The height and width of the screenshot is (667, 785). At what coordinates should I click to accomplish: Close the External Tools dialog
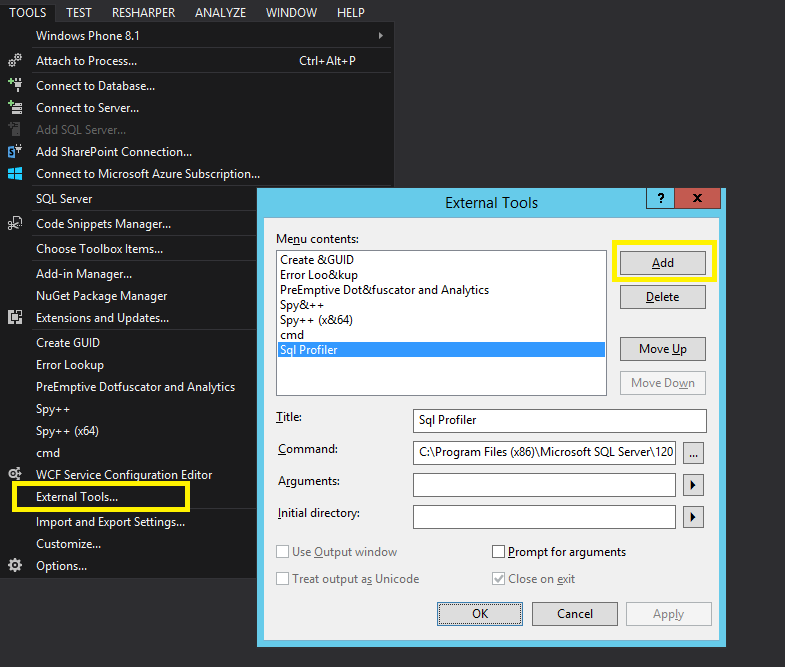tap(697, 198)
